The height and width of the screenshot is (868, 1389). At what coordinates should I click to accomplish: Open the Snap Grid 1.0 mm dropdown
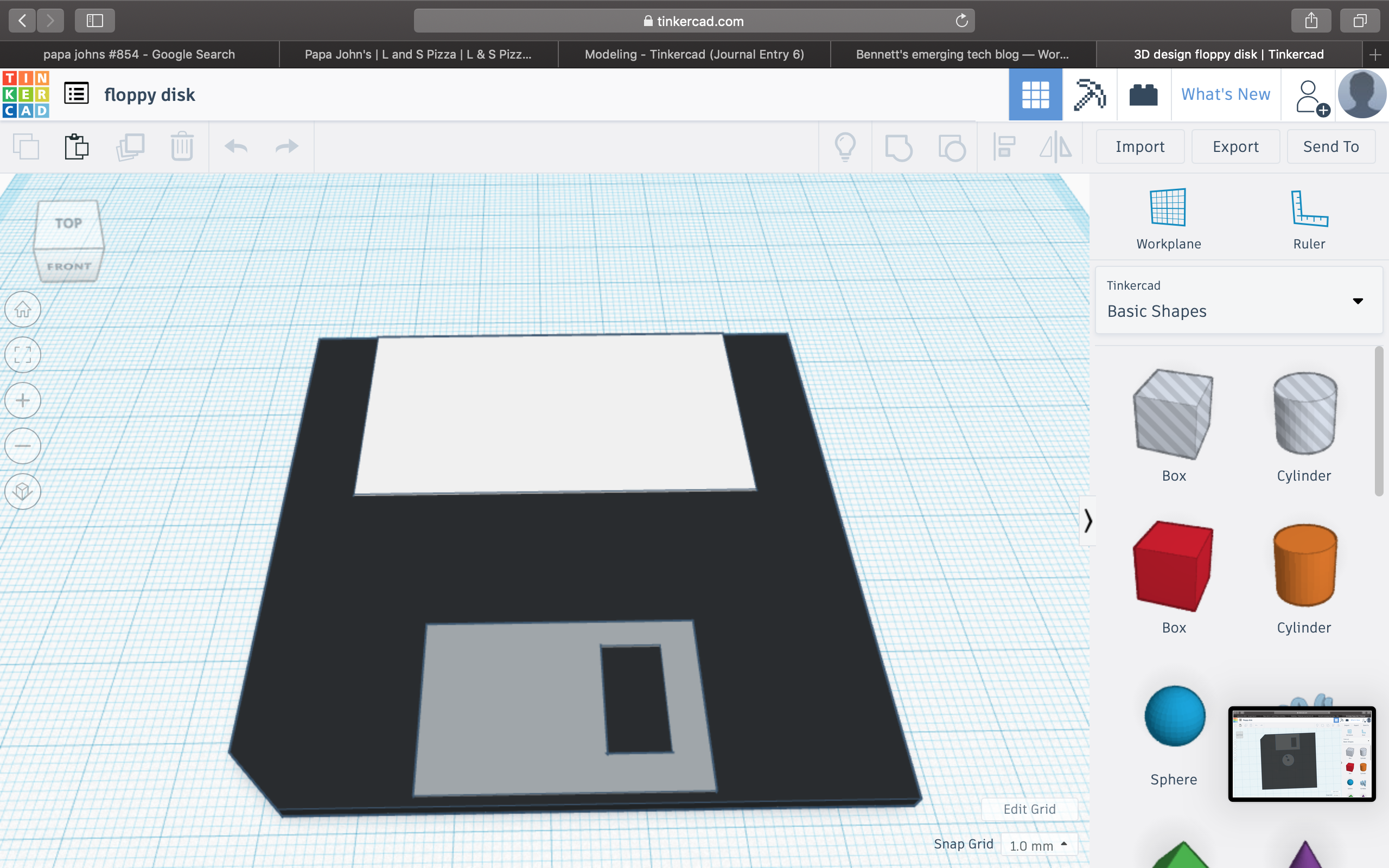pyautogui.click(x=1038, y=845)
